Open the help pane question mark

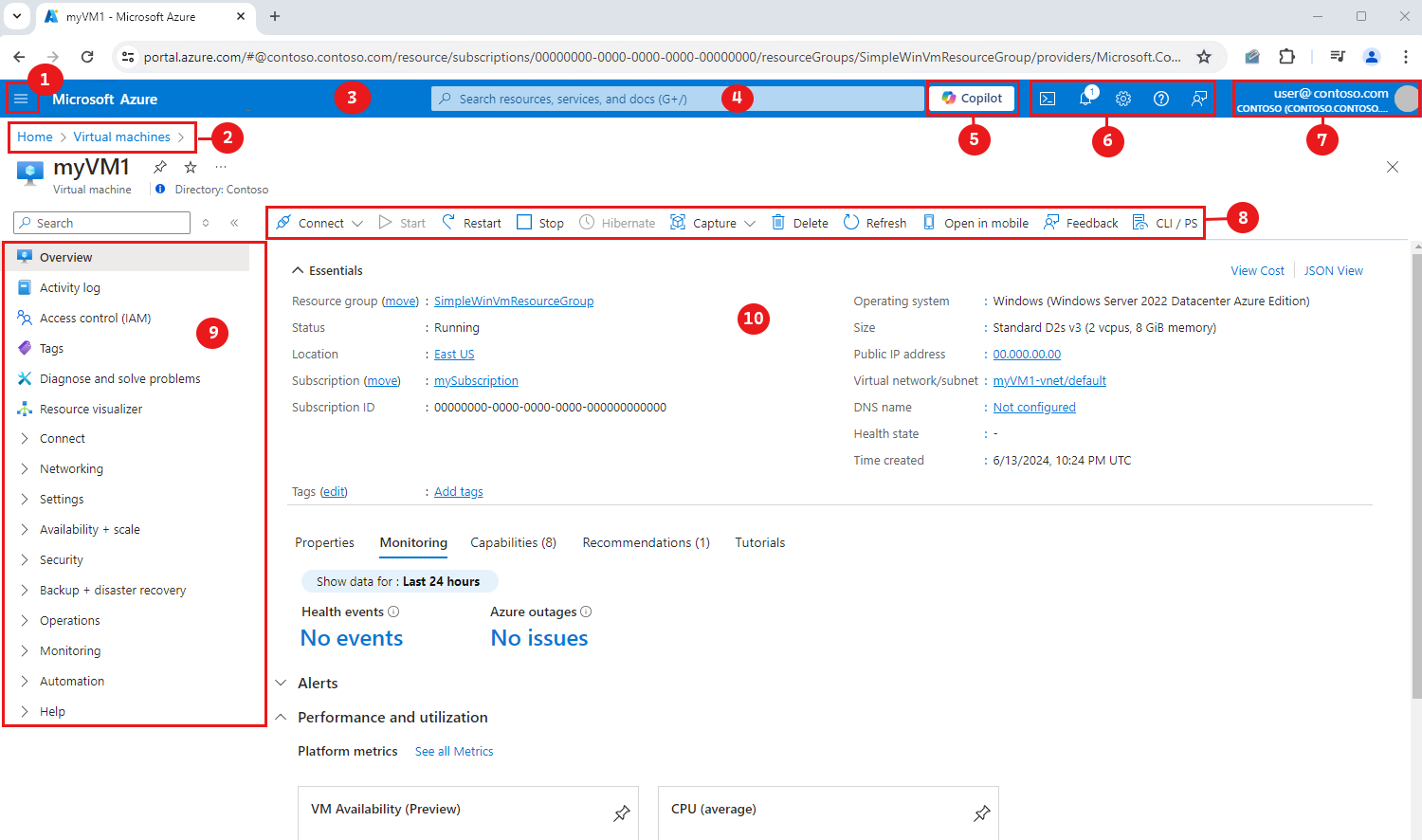(1160, 98)
